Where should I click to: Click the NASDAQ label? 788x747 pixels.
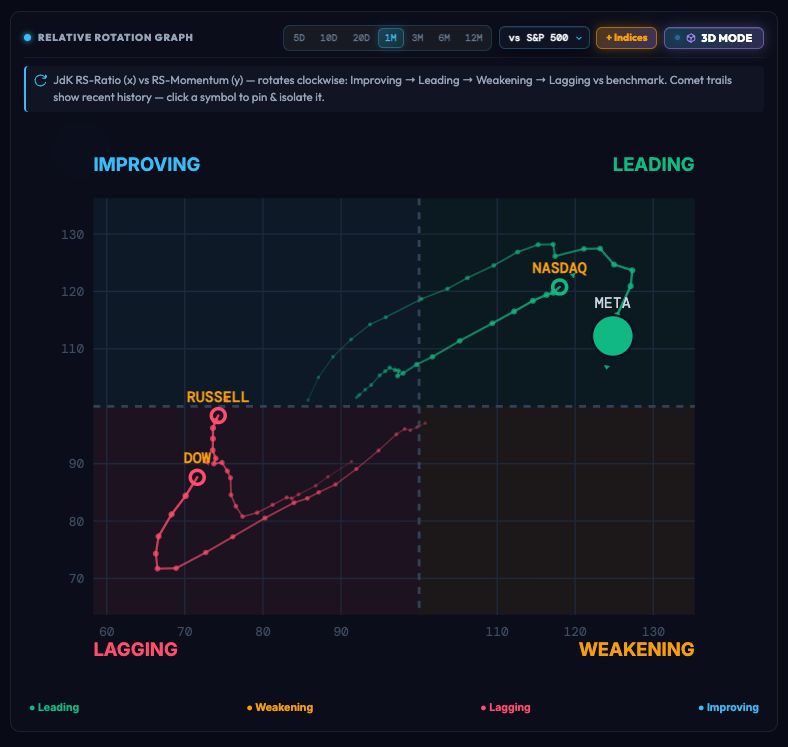(559, 268)
